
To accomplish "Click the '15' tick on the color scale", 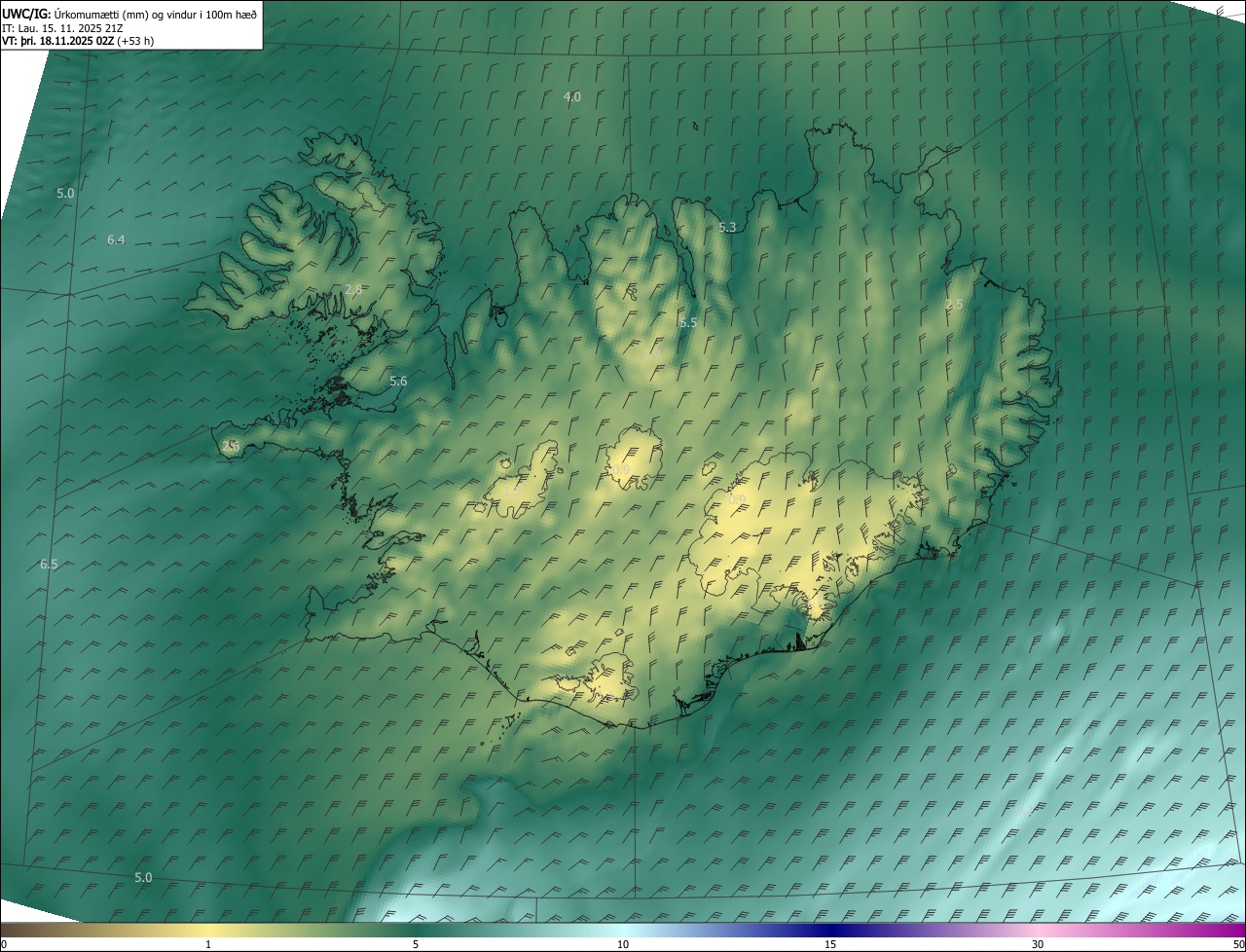I will 830,944.
